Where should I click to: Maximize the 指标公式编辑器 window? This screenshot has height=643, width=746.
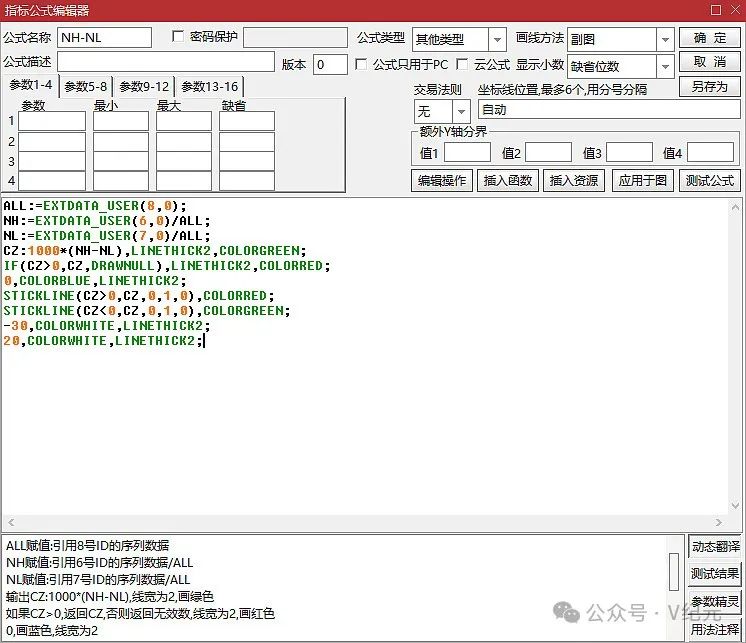[x=716, y=10]
